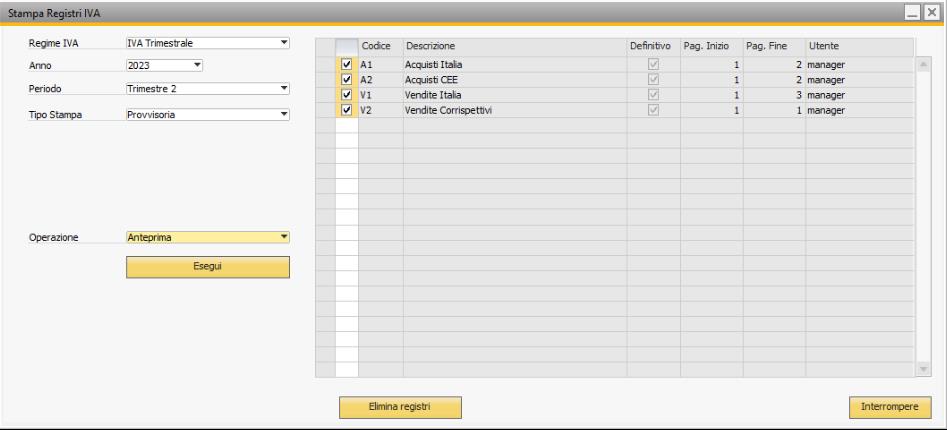The width and height of the screenshot is (947, 430).
Task: Click the Elimina registri button
Action: coord(400,407)
